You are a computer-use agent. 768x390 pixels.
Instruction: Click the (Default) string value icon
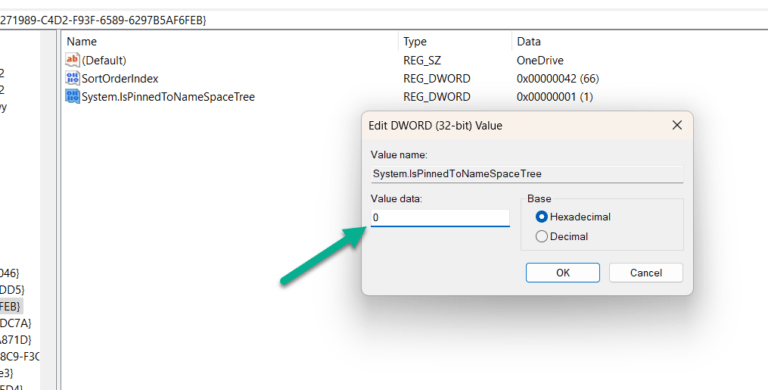[72, 60]
